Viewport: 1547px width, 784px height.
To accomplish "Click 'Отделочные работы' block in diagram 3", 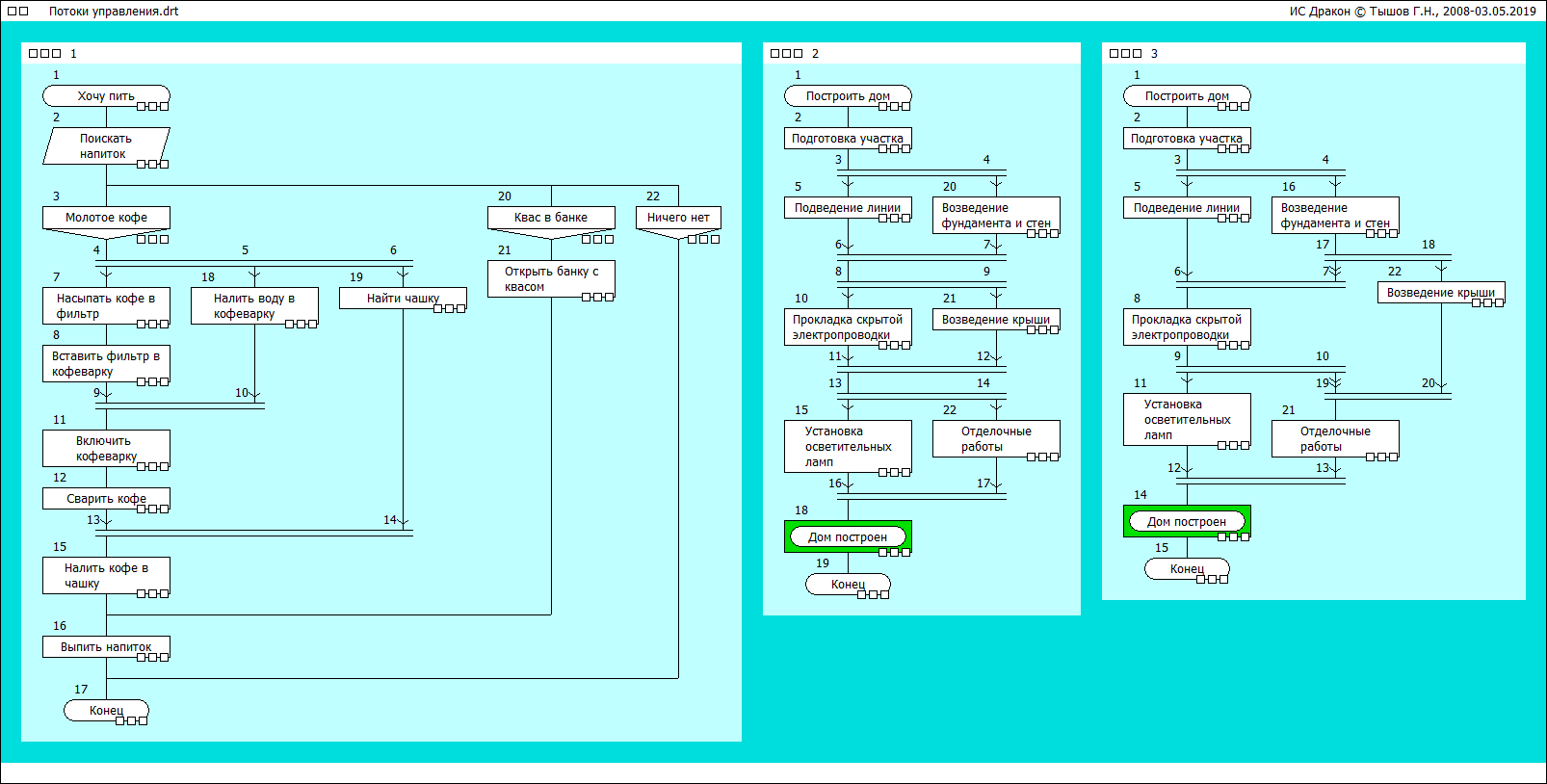I will tap(1335, 438).
